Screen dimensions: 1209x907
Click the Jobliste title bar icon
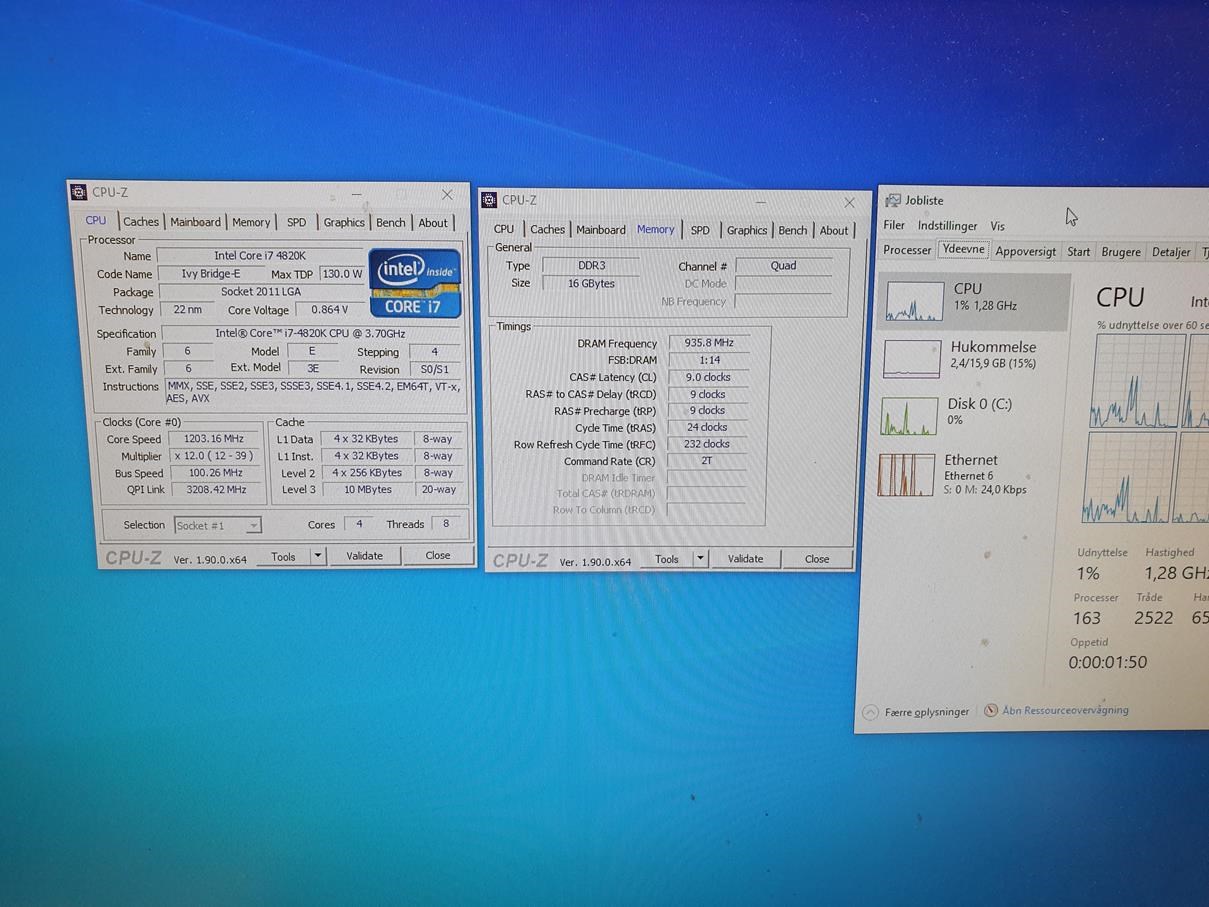tap(893, 200)
